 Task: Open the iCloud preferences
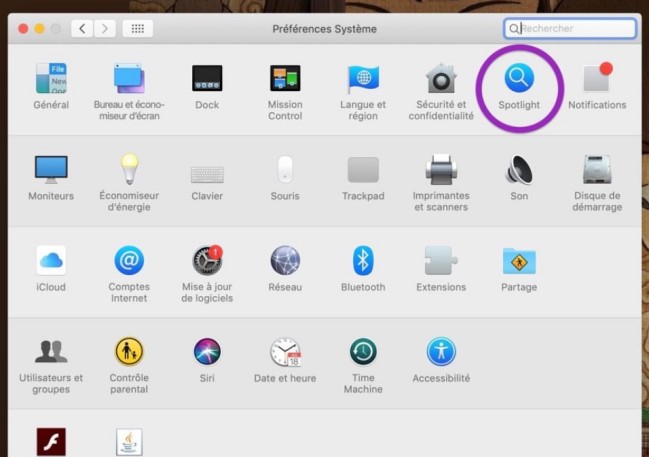(51, 262)
